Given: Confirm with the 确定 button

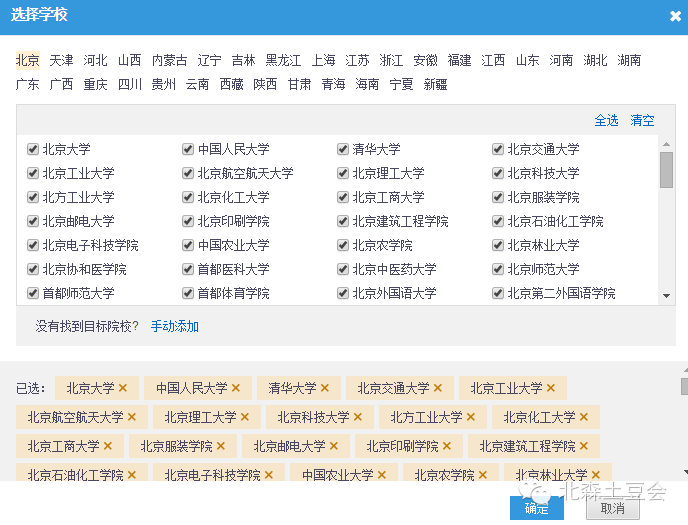Looking at the screenshot, I should [537, 508].
